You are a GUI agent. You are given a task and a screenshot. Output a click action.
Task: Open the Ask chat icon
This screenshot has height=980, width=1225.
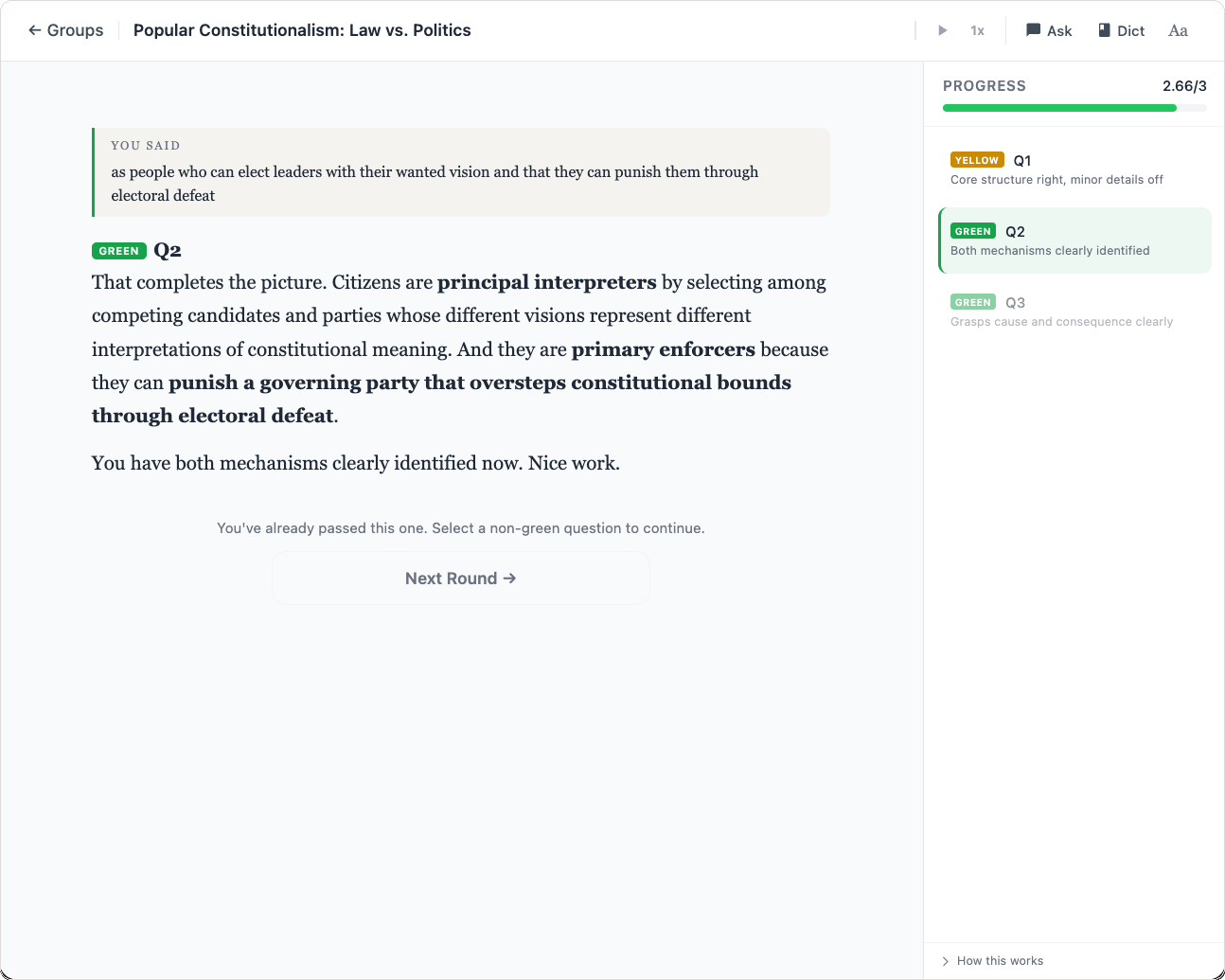(x=1049, y=30)
